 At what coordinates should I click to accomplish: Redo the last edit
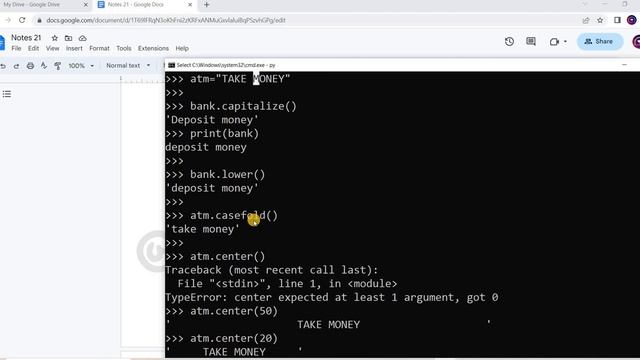(x=16, y=66)
